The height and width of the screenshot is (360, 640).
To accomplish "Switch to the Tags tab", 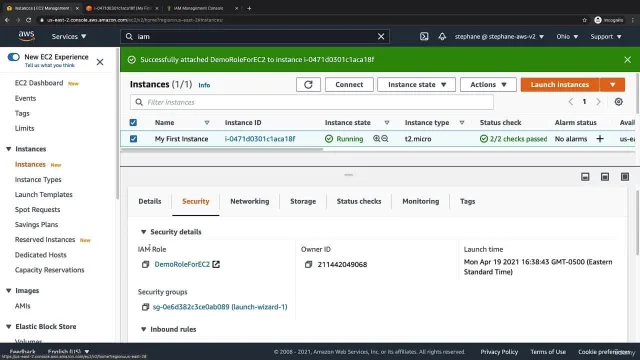I will click(467, 201).
